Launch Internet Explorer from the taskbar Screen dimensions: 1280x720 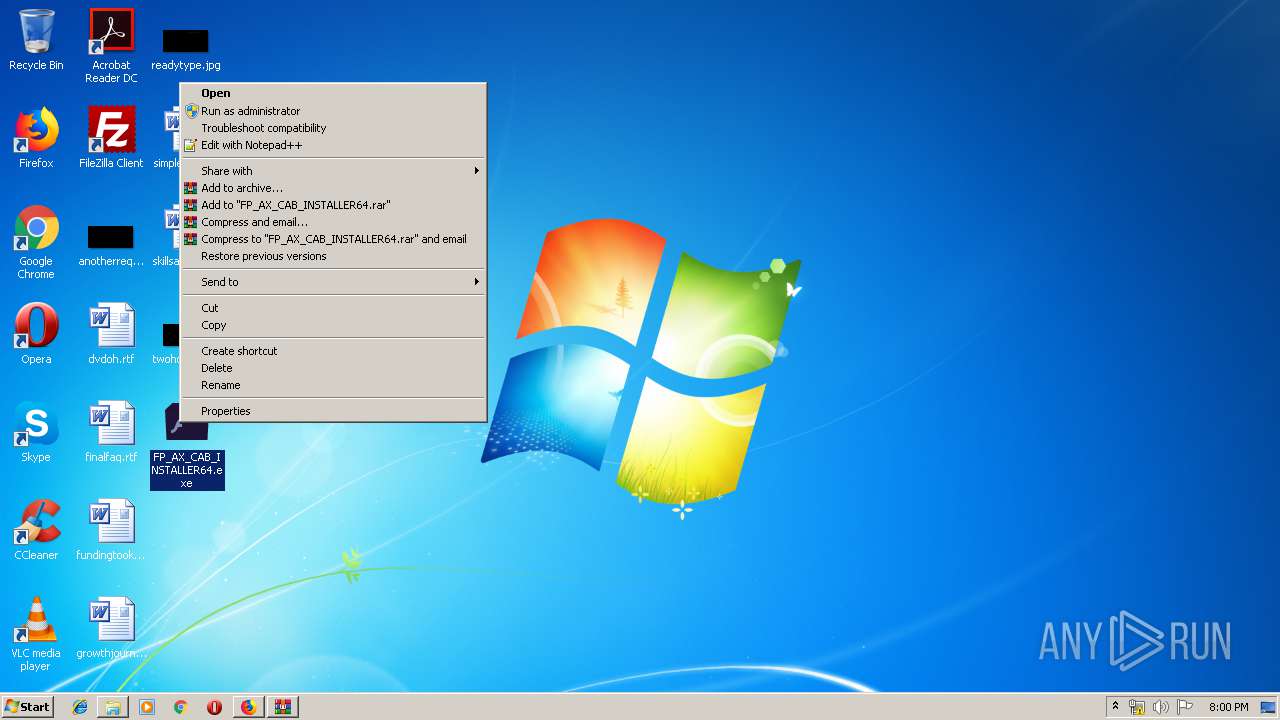[80, 707]
